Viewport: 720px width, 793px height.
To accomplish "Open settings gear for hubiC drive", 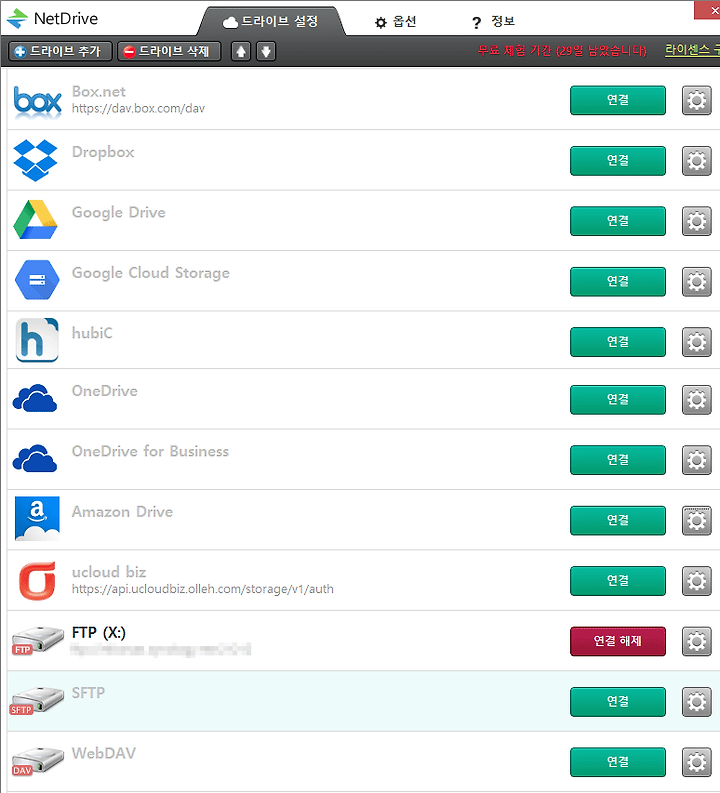I will (696, 342).
